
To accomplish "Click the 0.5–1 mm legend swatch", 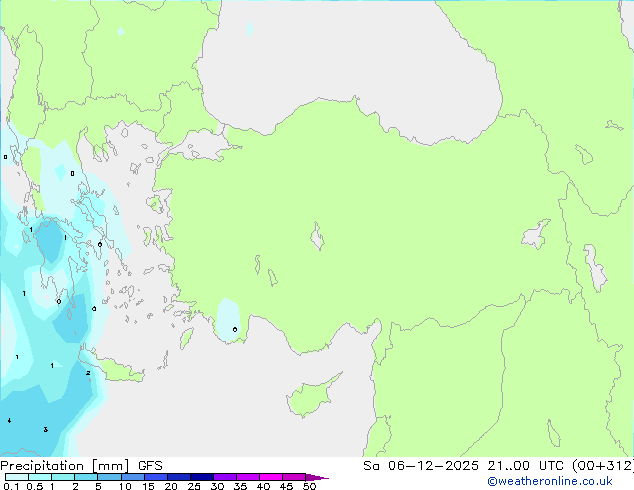I will click(40, 477).
